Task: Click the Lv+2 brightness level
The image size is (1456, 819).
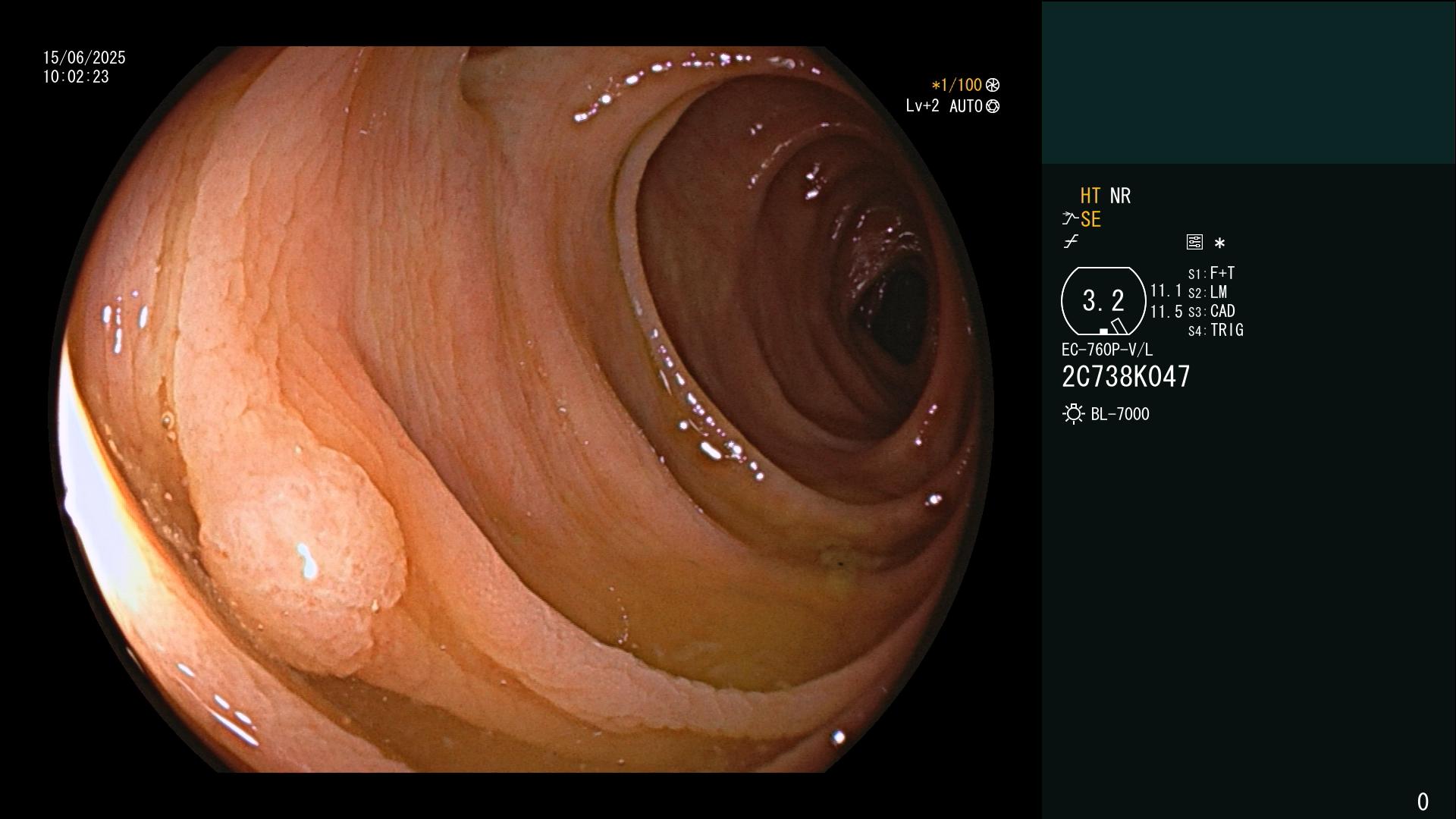Action: coord(922,106)
